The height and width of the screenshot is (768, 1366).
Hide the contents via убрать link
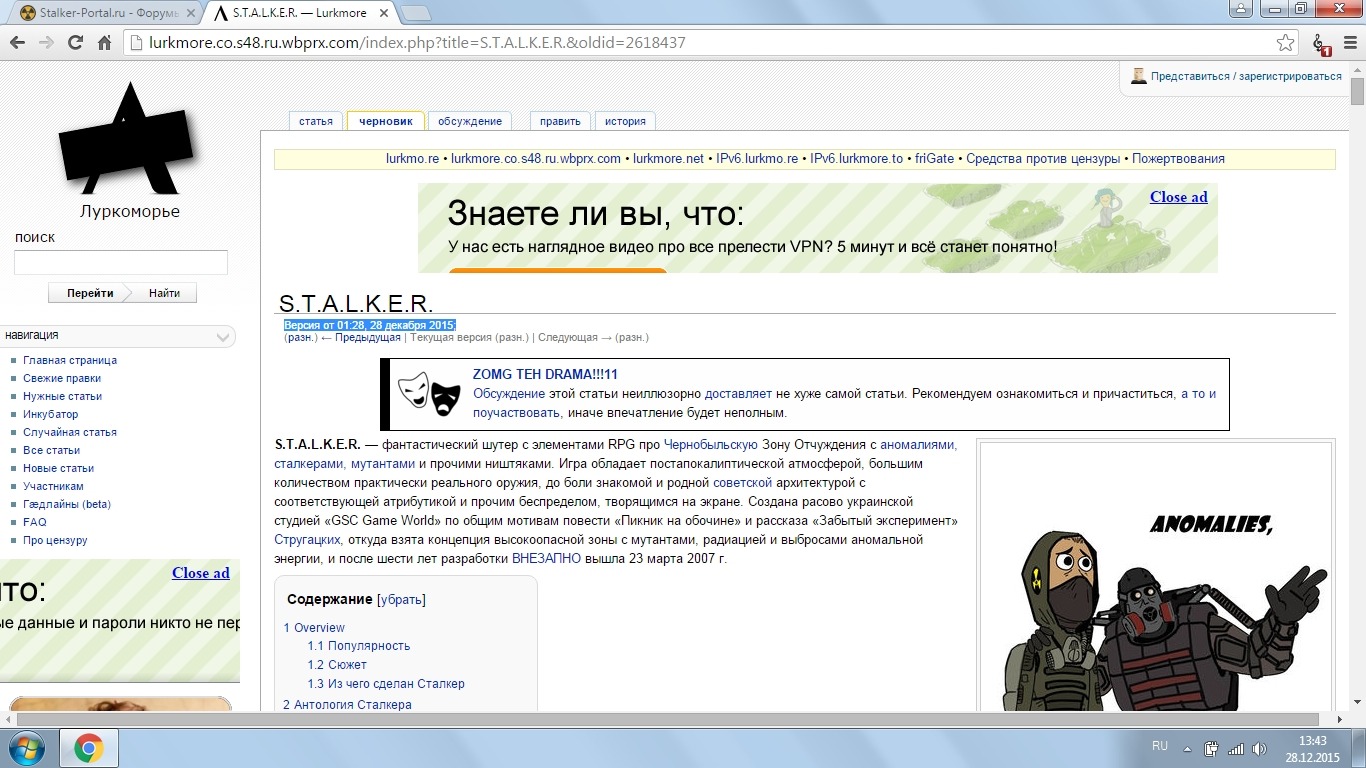pyautogui.click(x=401, y=599)
